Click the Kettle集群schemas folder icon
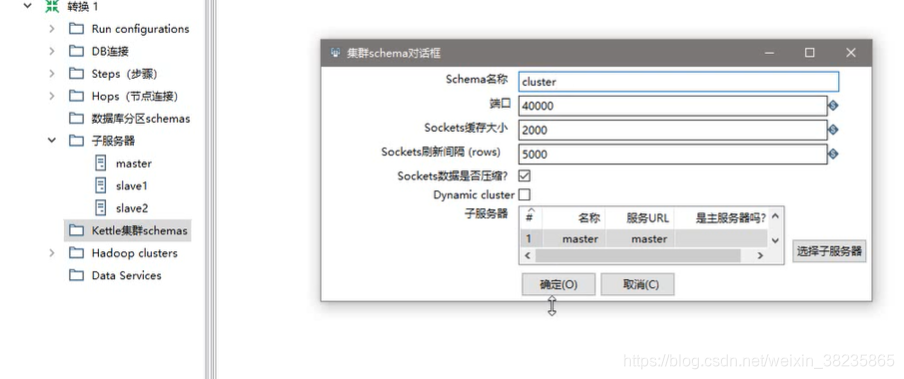904x379 pixels. coord(76,231)
